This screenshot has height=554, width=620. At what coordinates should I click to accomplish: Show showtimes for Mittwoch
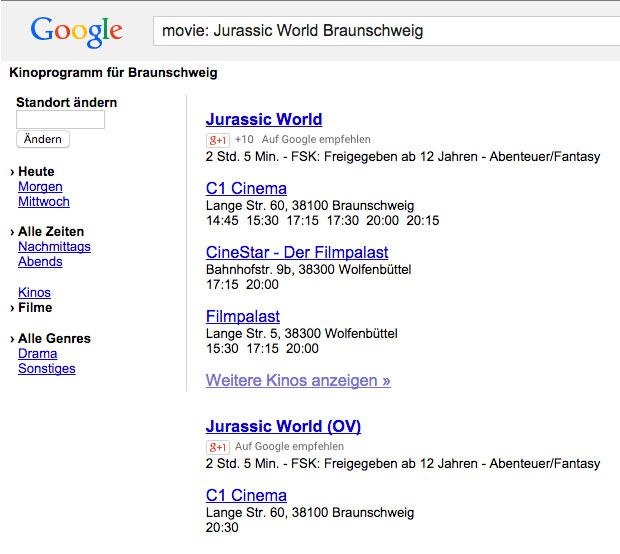pyautogui.click(x=44, y=202)
